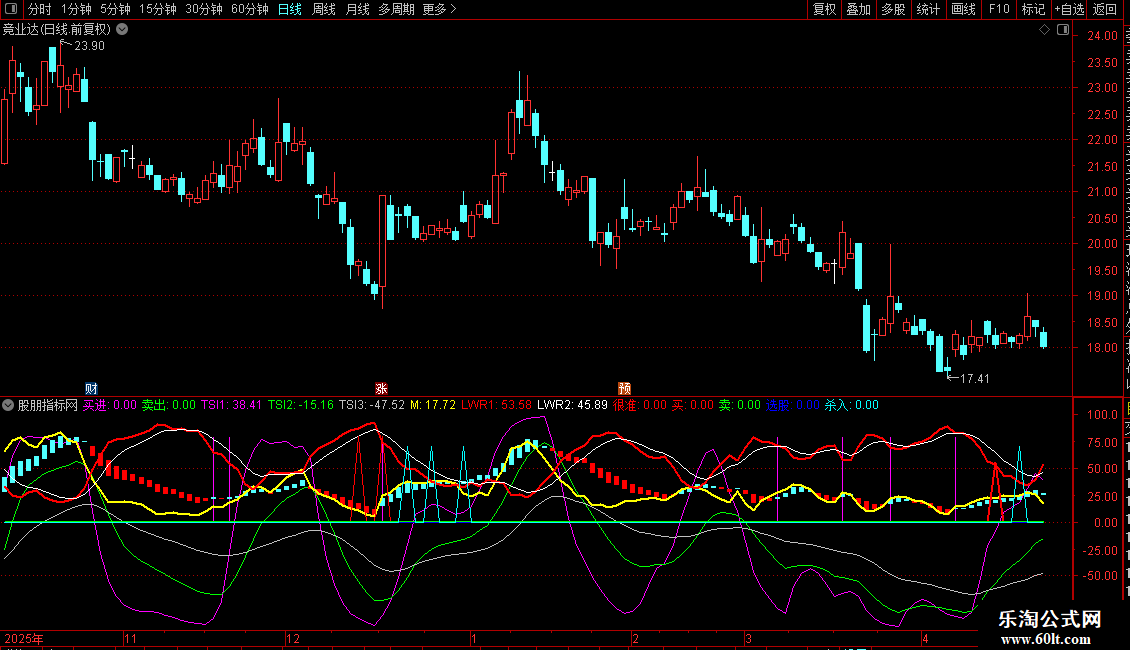Click the 预 forecast marker on timeline

click(x=624, y=389)
